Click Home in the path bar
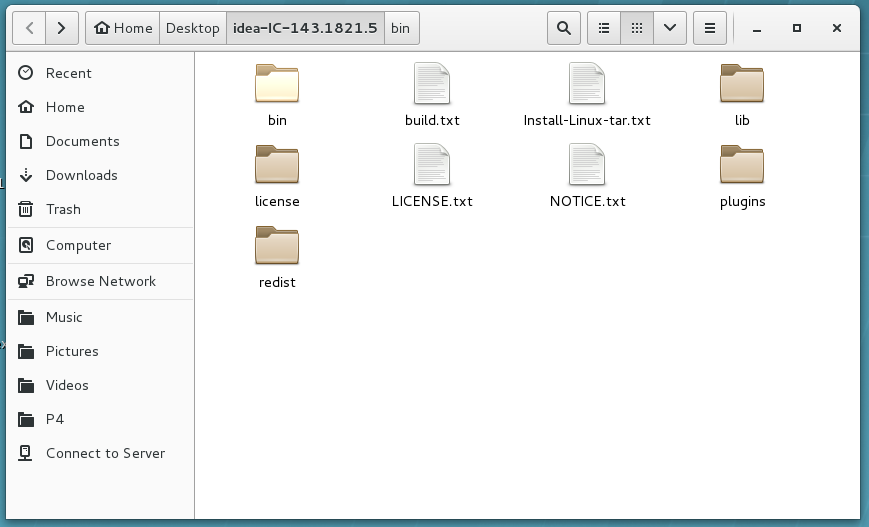The width and height of the screenshot is (869, 527). (x=122, y=28)
